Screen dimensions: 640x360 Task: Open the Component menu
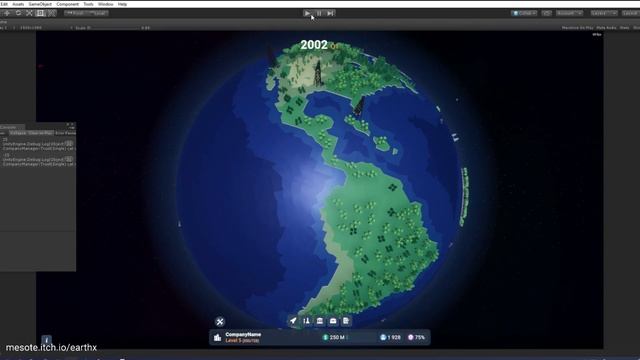coord(67,4)
